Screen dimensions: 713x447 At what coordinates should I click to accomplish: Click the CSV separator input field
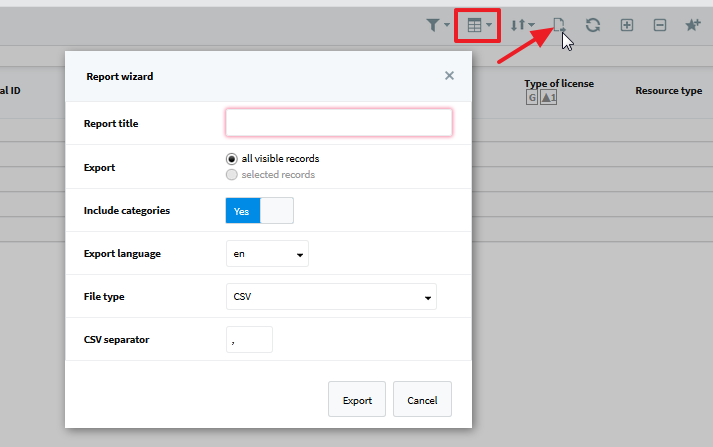(249, 340)
